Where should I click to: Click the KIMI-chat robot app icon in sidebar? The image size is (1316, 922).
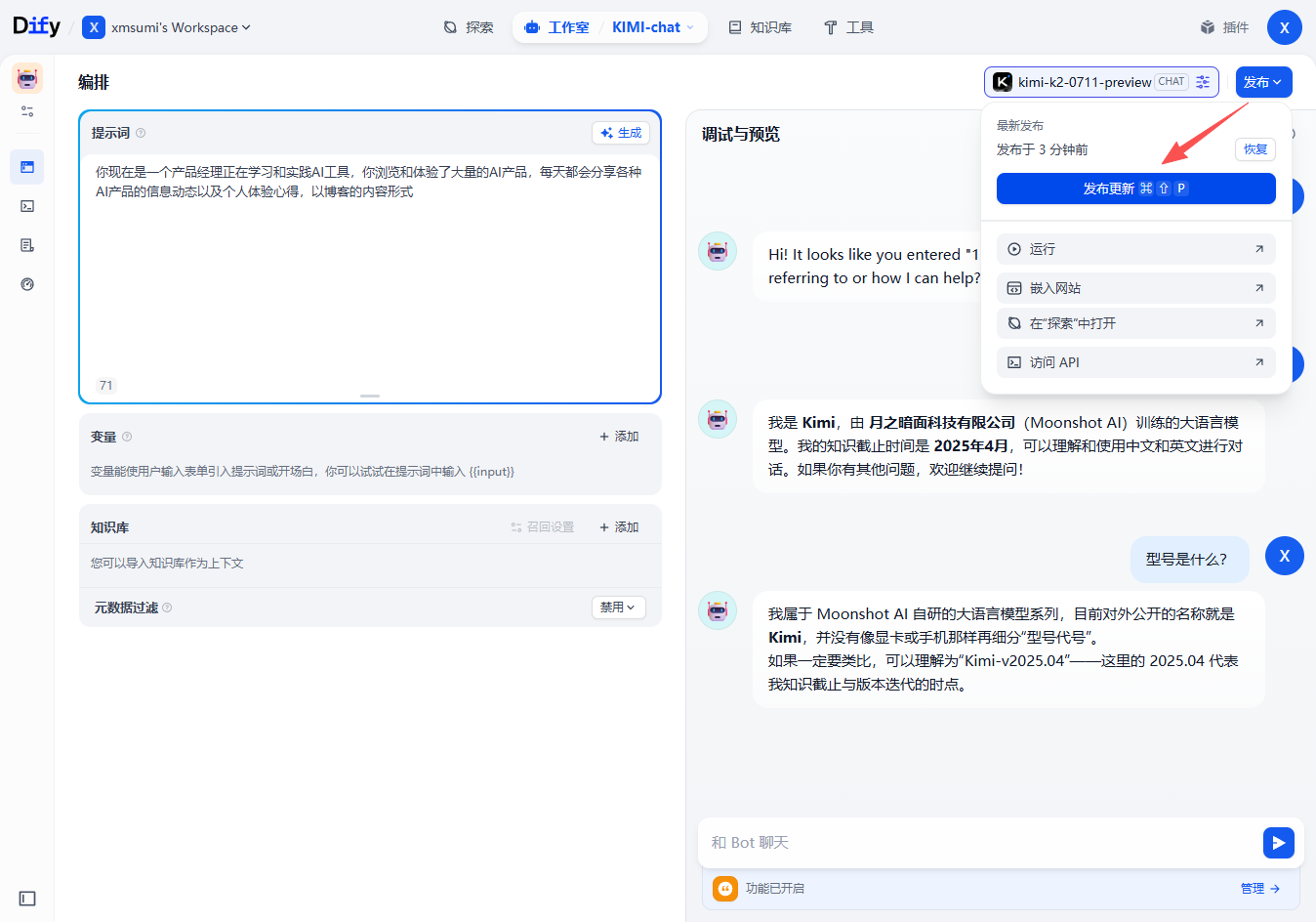(x=27, y=78)
